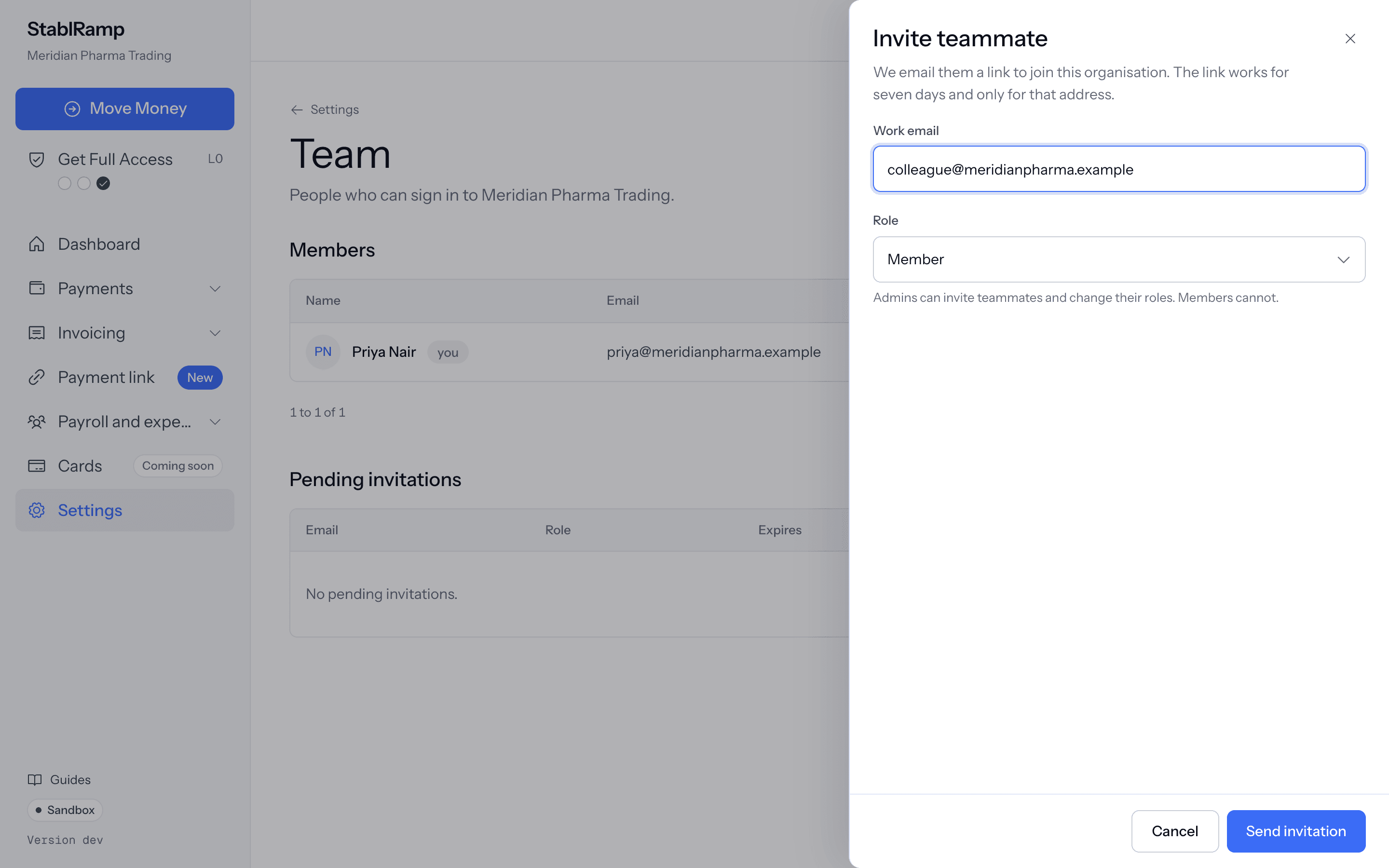Click the Meridian Pharma Trading organisation name
This screenshot has width=1389, height=868.
tap(99, 55)
